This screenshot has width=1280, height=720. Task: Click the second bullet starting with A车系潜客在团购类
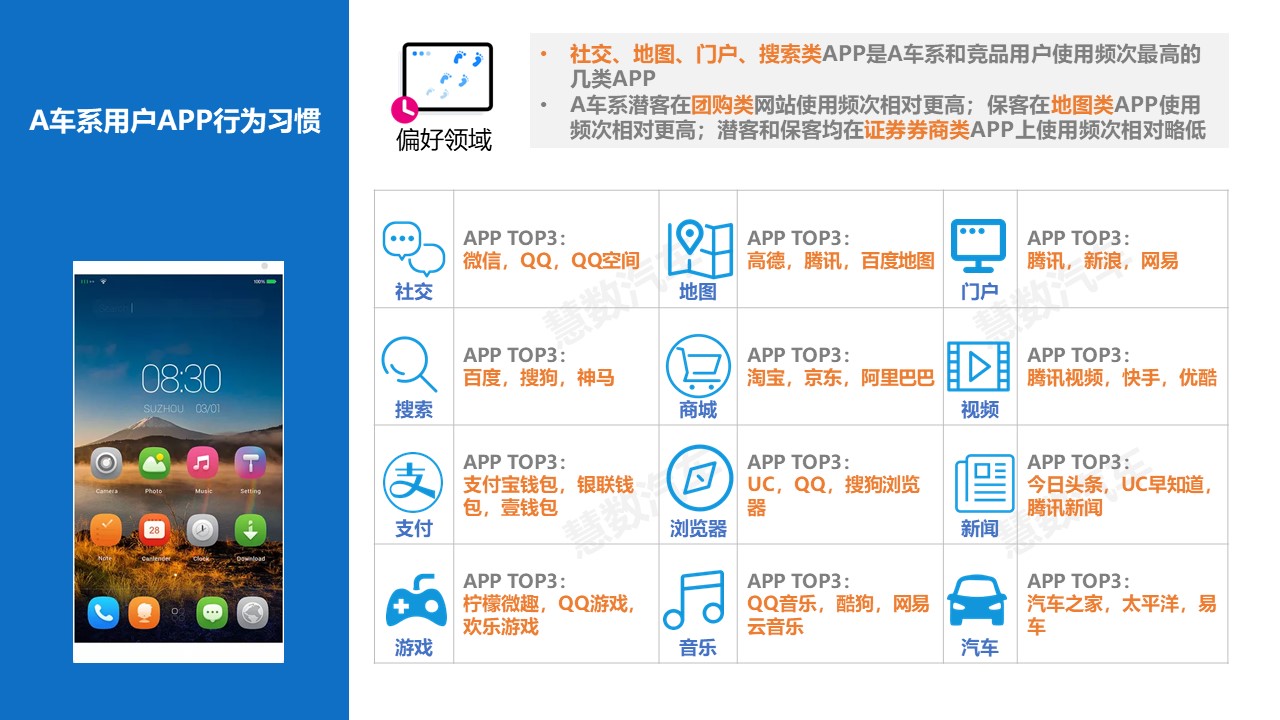click(888, 117)
